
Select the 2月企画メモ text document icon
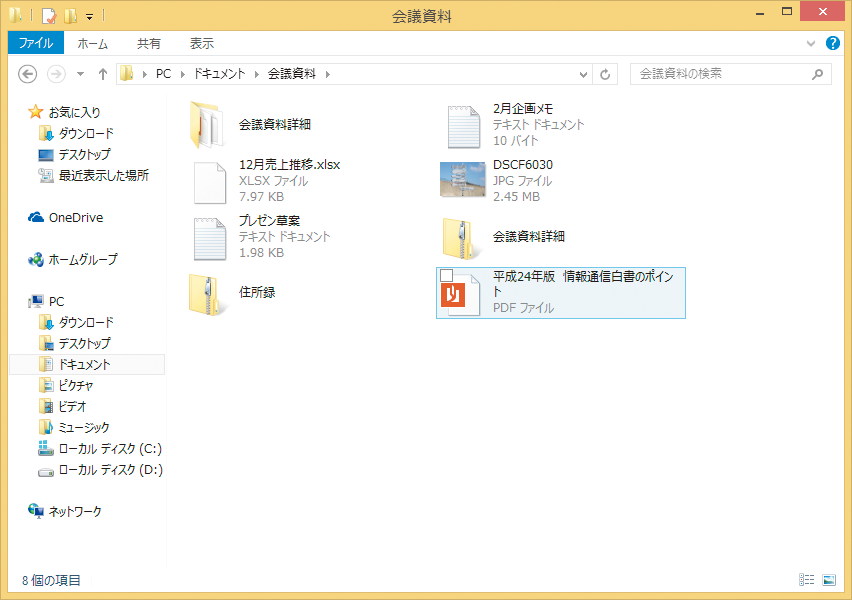coord(463,127)
